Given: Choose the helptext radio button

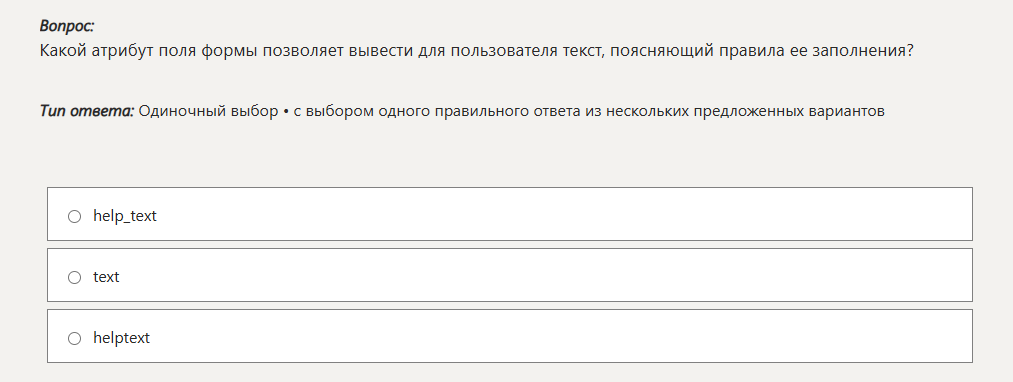Looking at the screenshot, I should point(74,338).
